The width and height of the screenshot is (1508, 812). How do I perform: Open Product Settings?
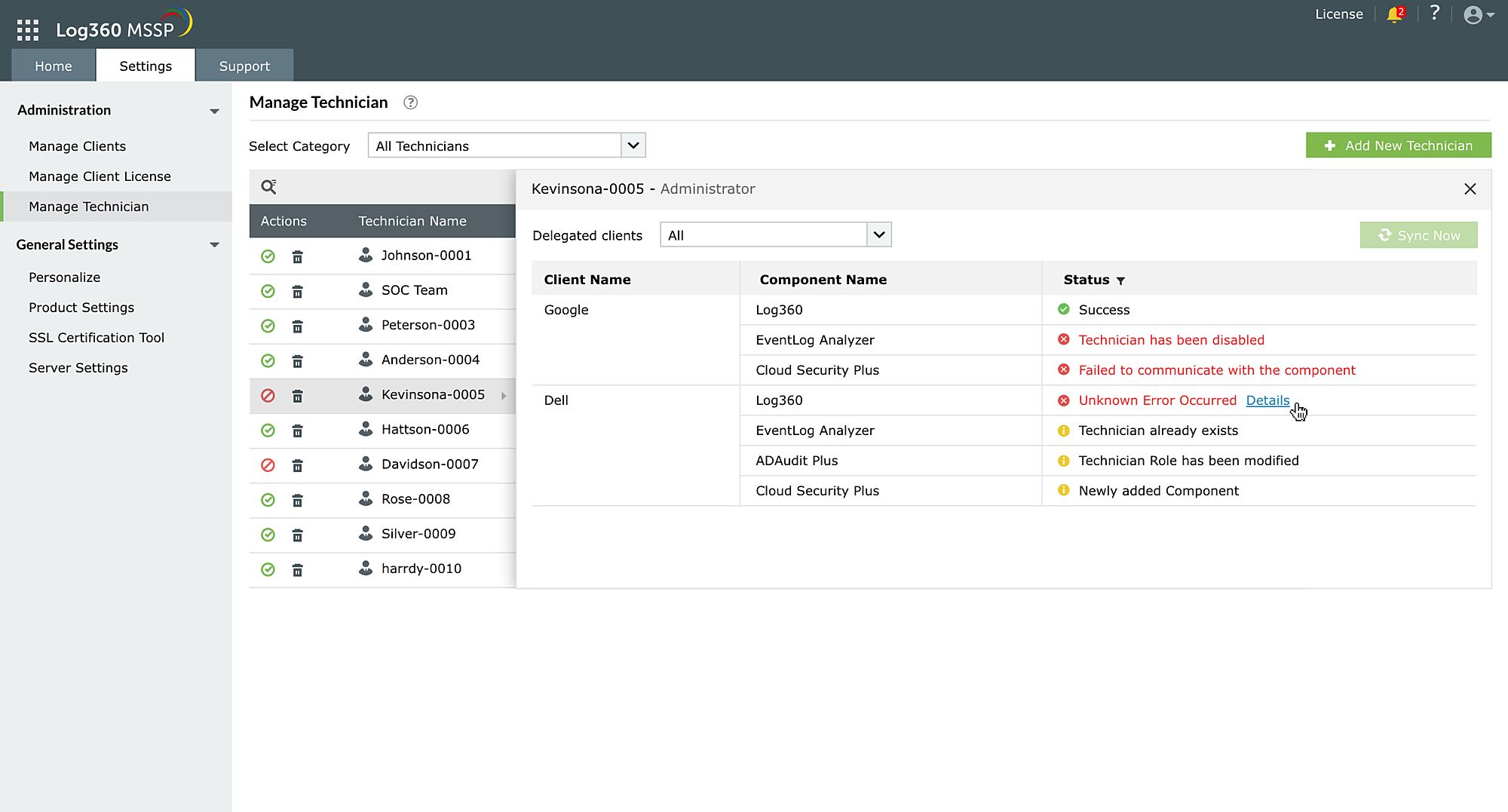click(81, 308)
